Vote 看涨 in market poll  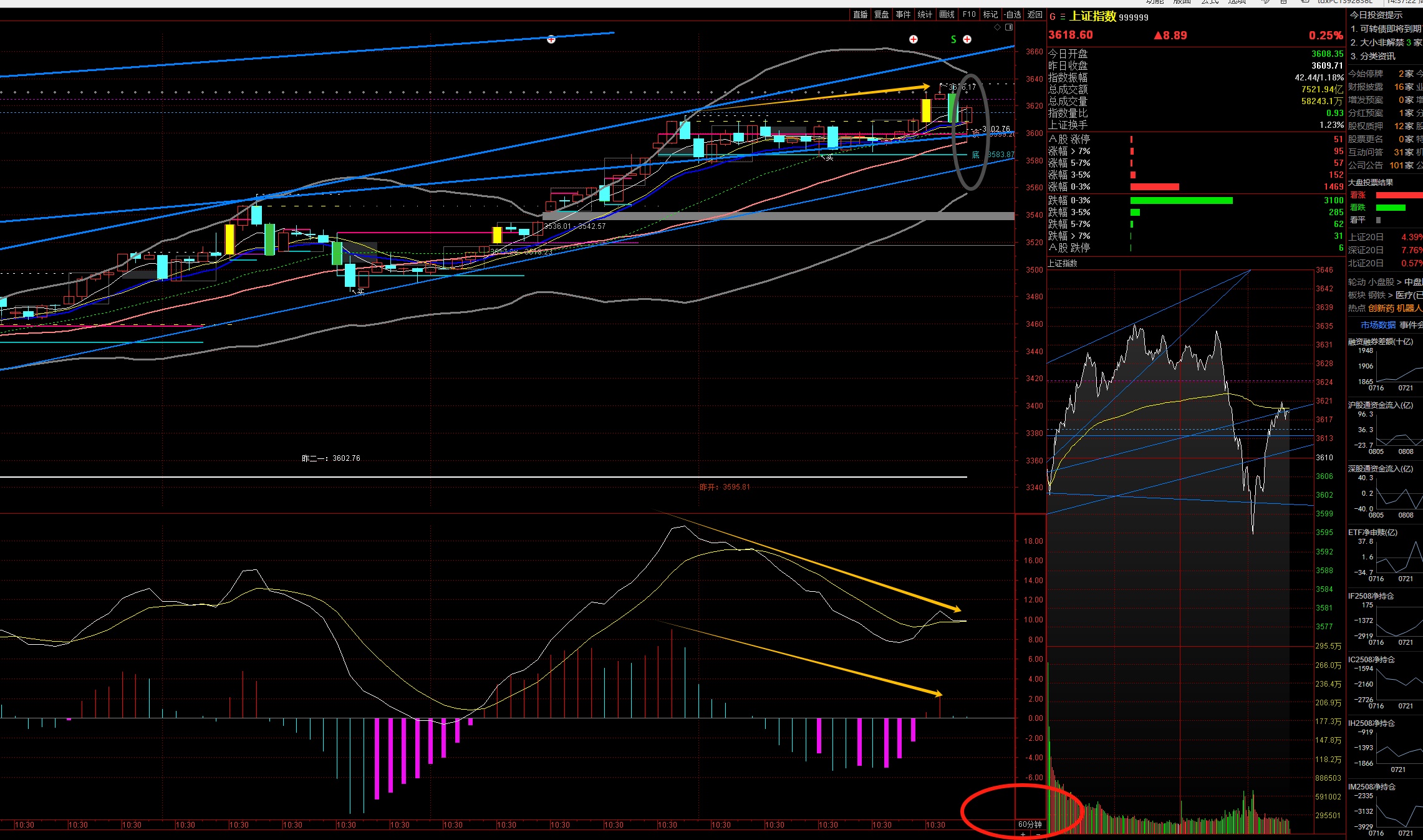[1358, 195]
